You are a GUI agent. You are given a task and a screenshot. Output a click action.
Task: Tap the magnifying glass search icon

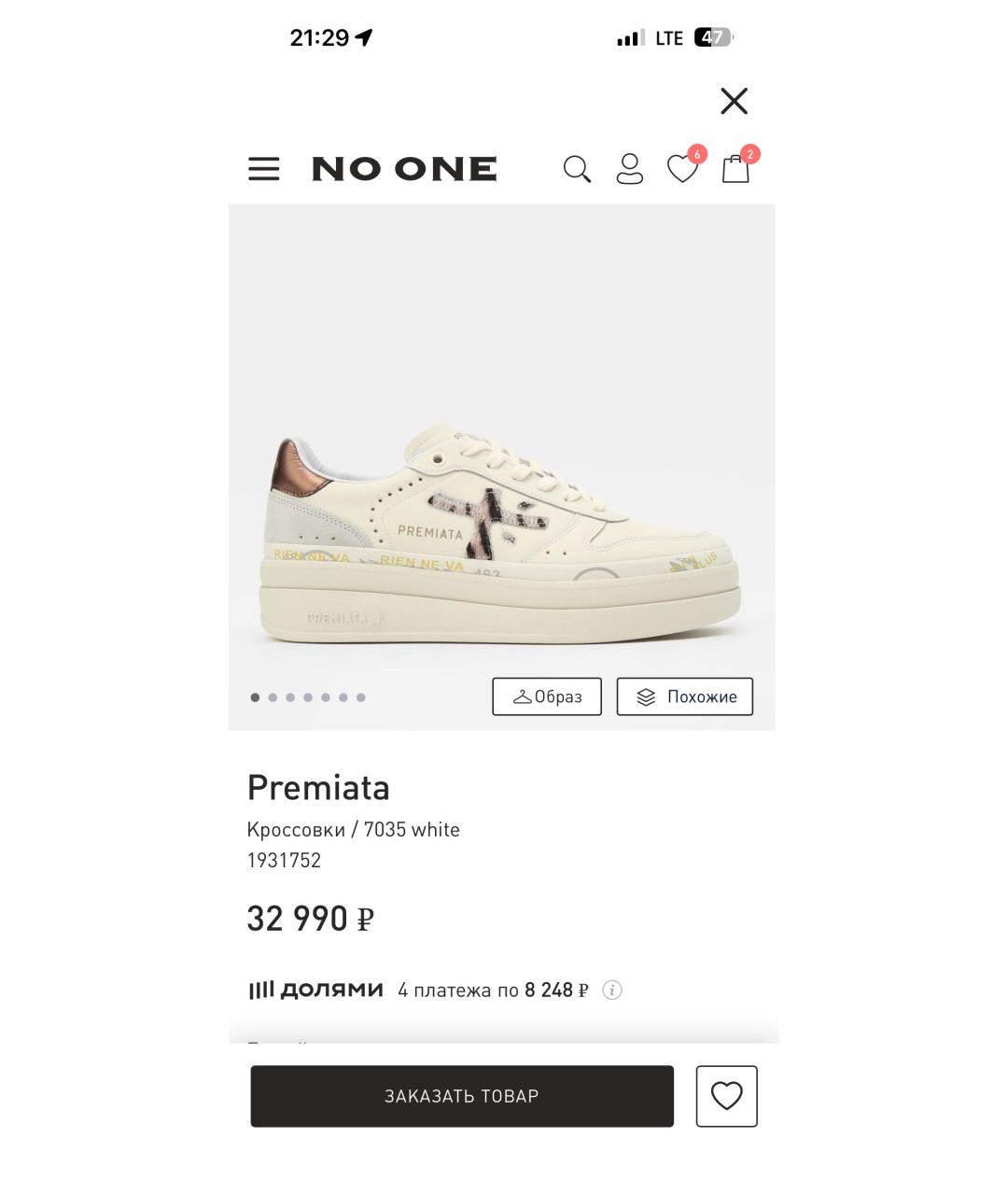[577, 169]
